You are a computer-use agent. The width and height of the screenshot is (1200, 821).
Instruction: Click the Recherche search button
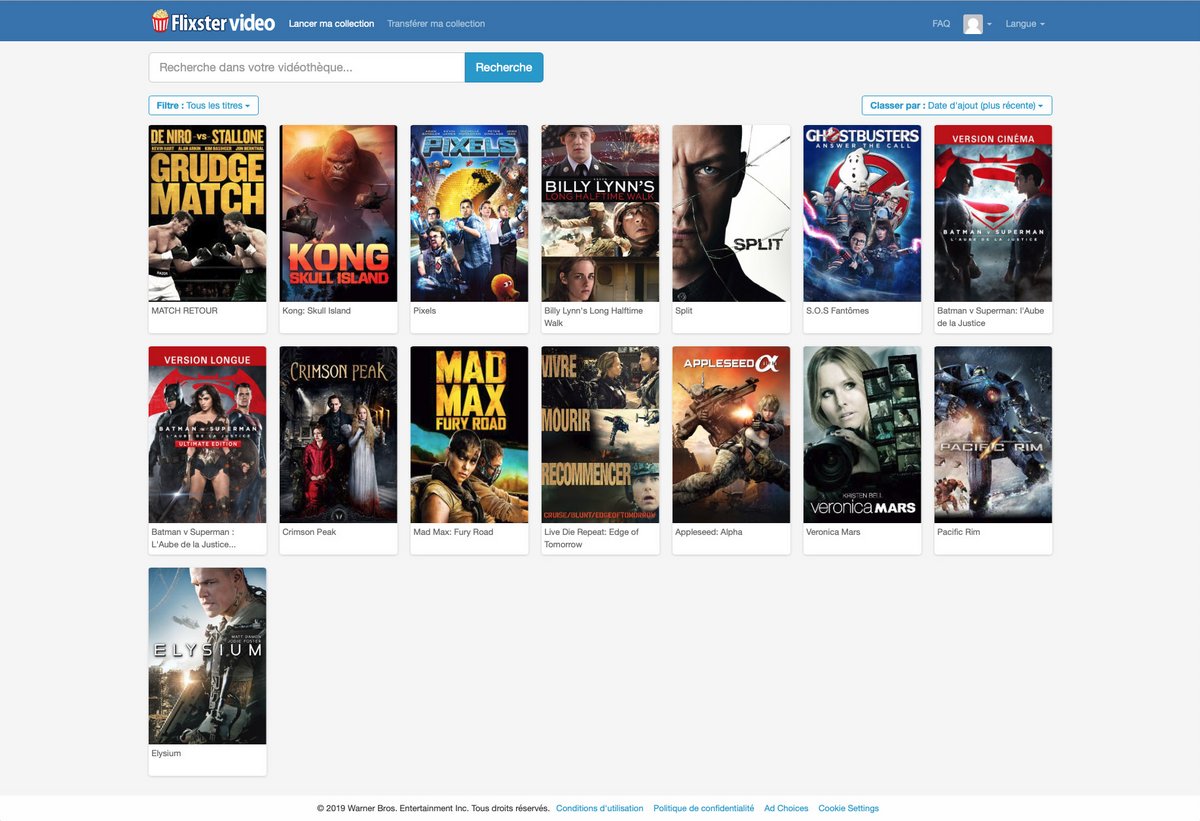pyautogui.click(x=503, y=67)
